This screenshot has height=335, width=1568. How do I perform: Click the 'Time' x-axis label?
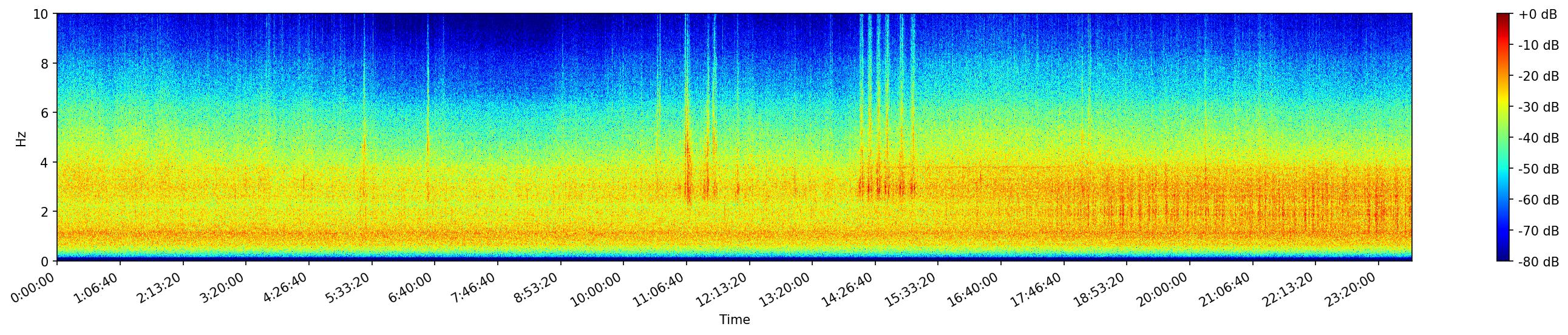pyautogui.click(x=734, y=320)
